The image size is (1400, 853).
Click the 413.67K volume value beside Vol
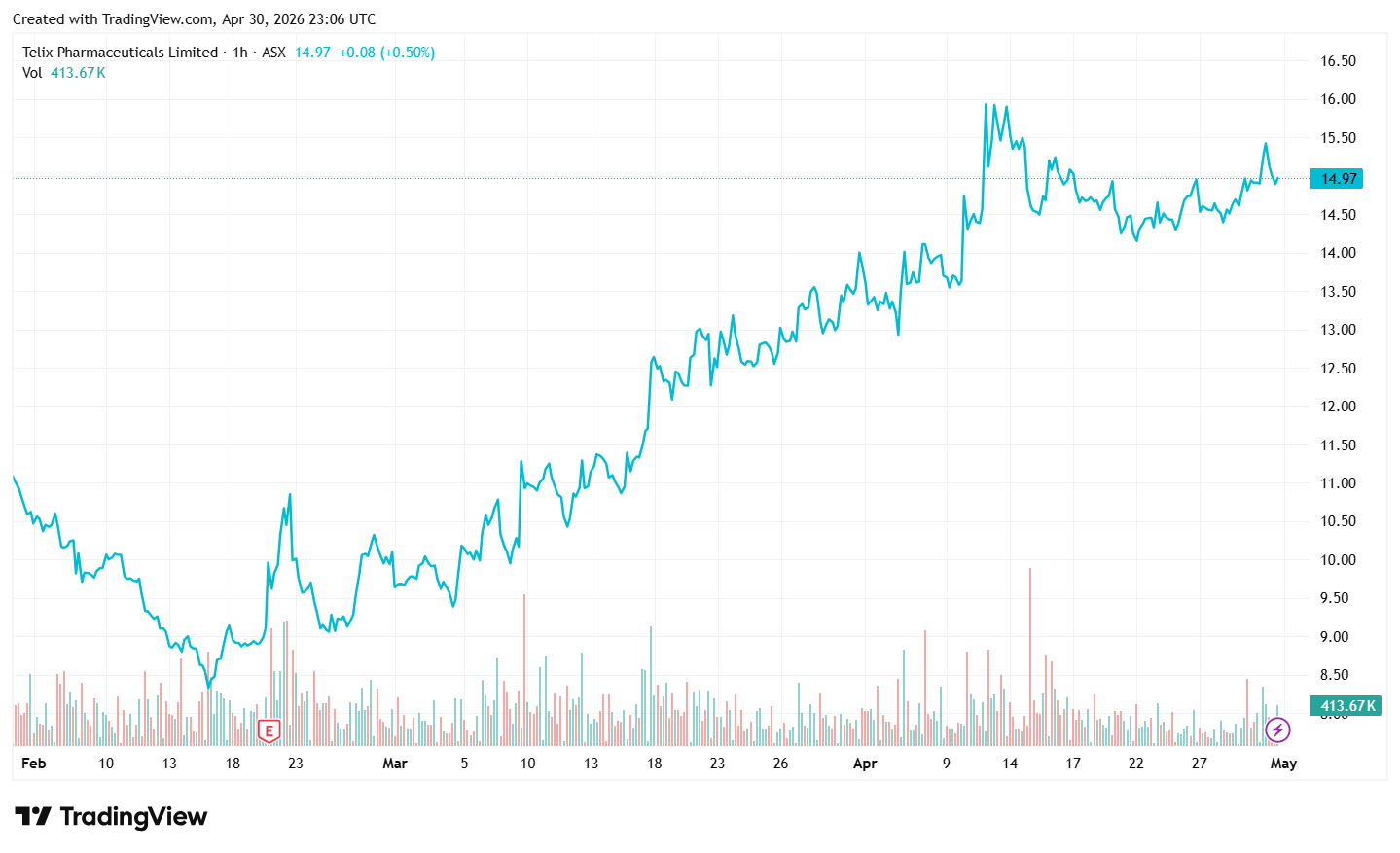pos(78,73)
